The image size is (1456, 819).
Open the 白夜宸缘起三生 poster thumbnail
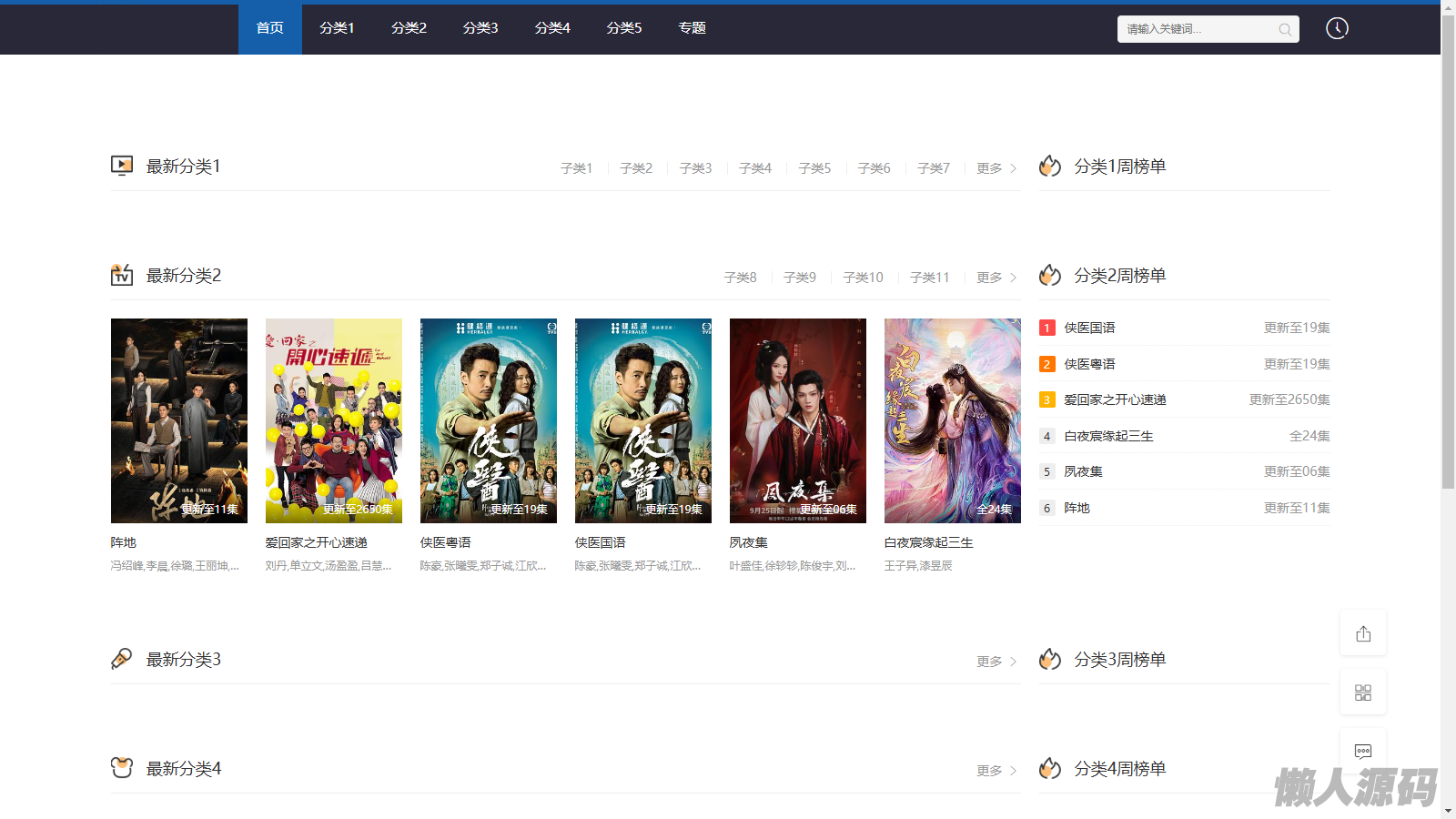(x=953, y=420)
